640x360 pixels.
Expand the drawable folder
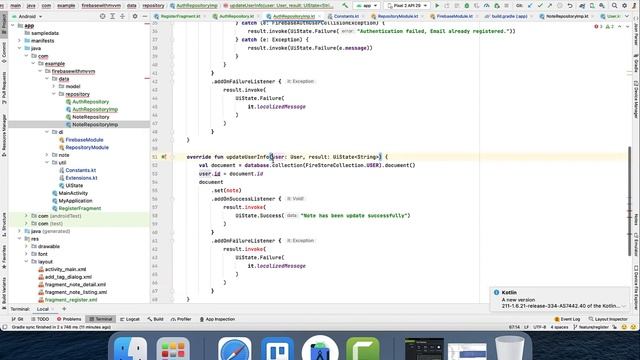[26, 247]
